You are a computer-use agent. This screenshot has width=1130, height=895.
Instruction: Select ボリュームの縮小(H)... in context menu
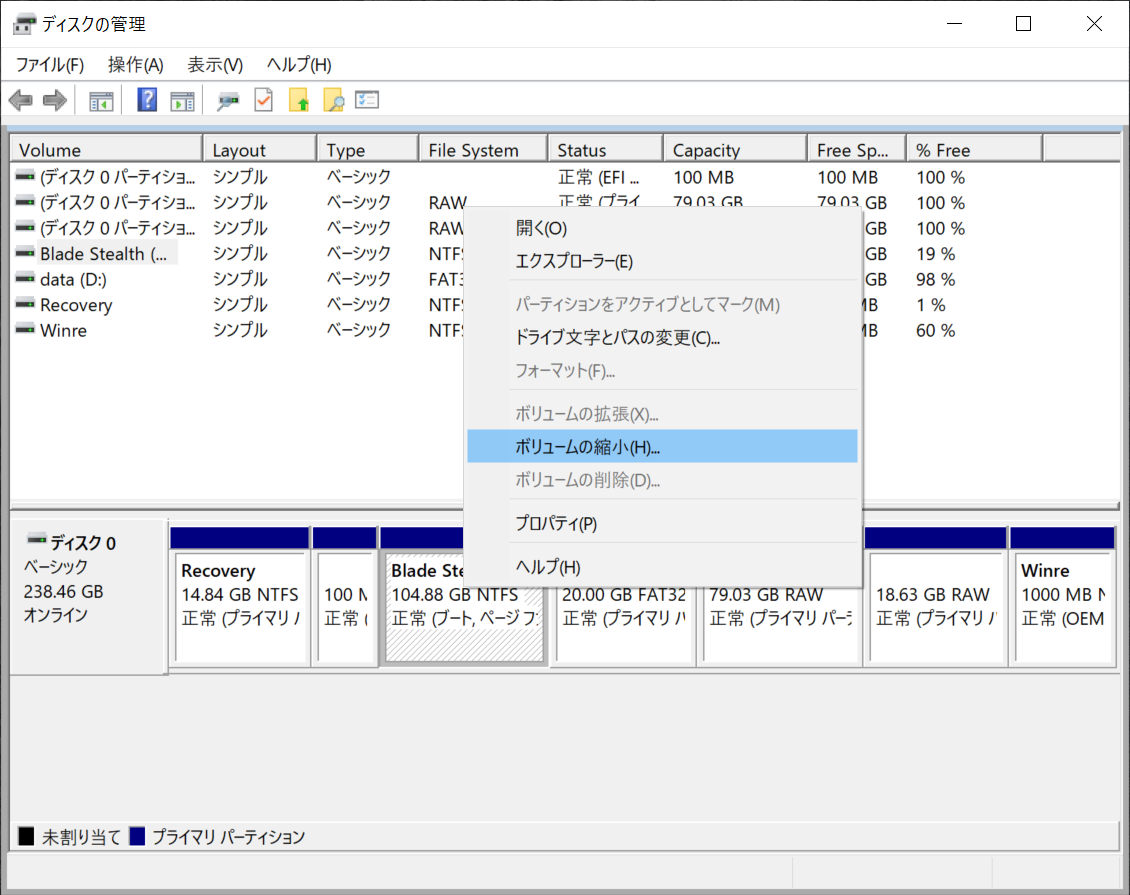(662, 447)
